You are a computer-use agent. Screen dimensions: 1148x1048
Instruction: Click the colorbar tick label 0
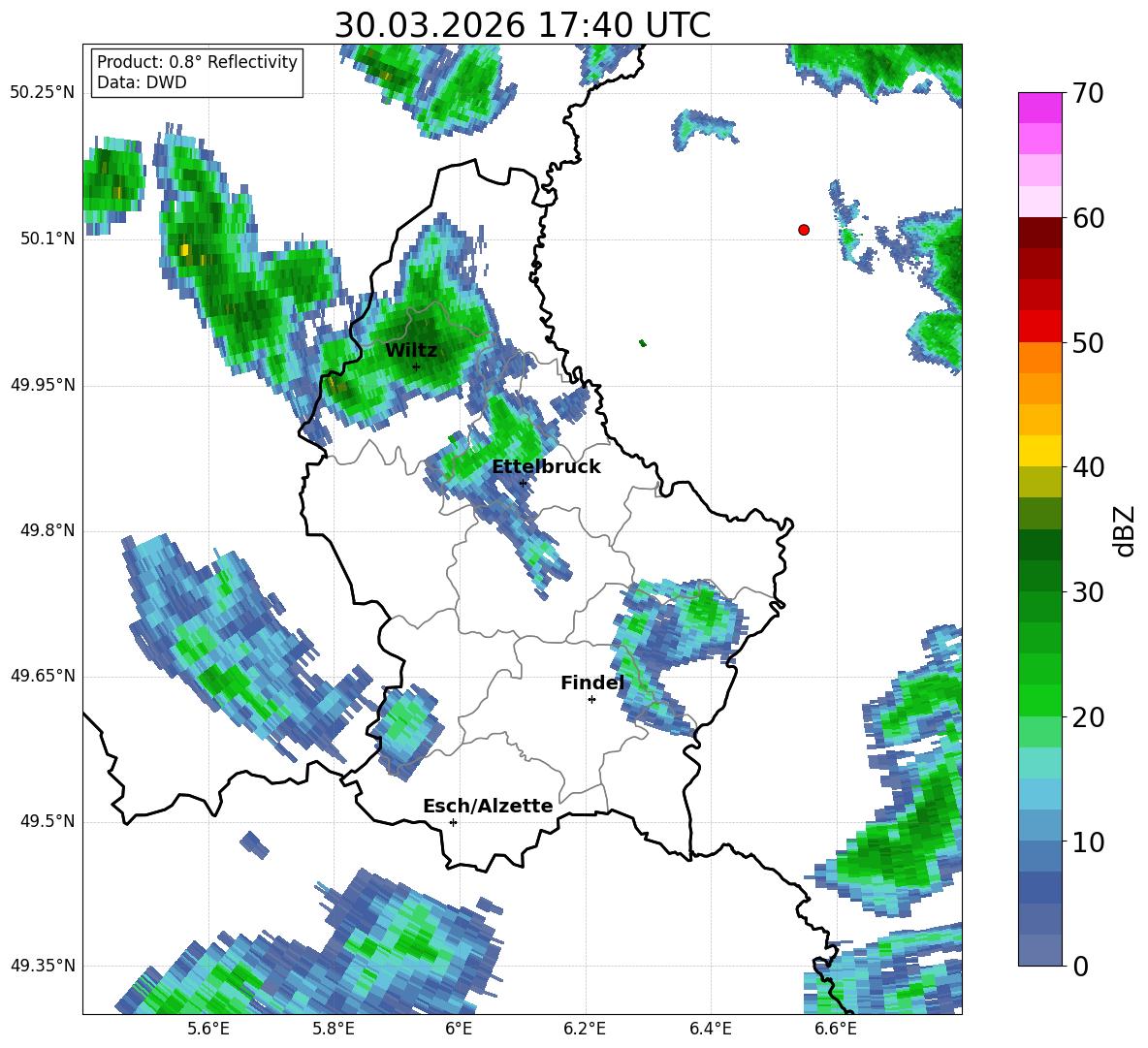1080,966
